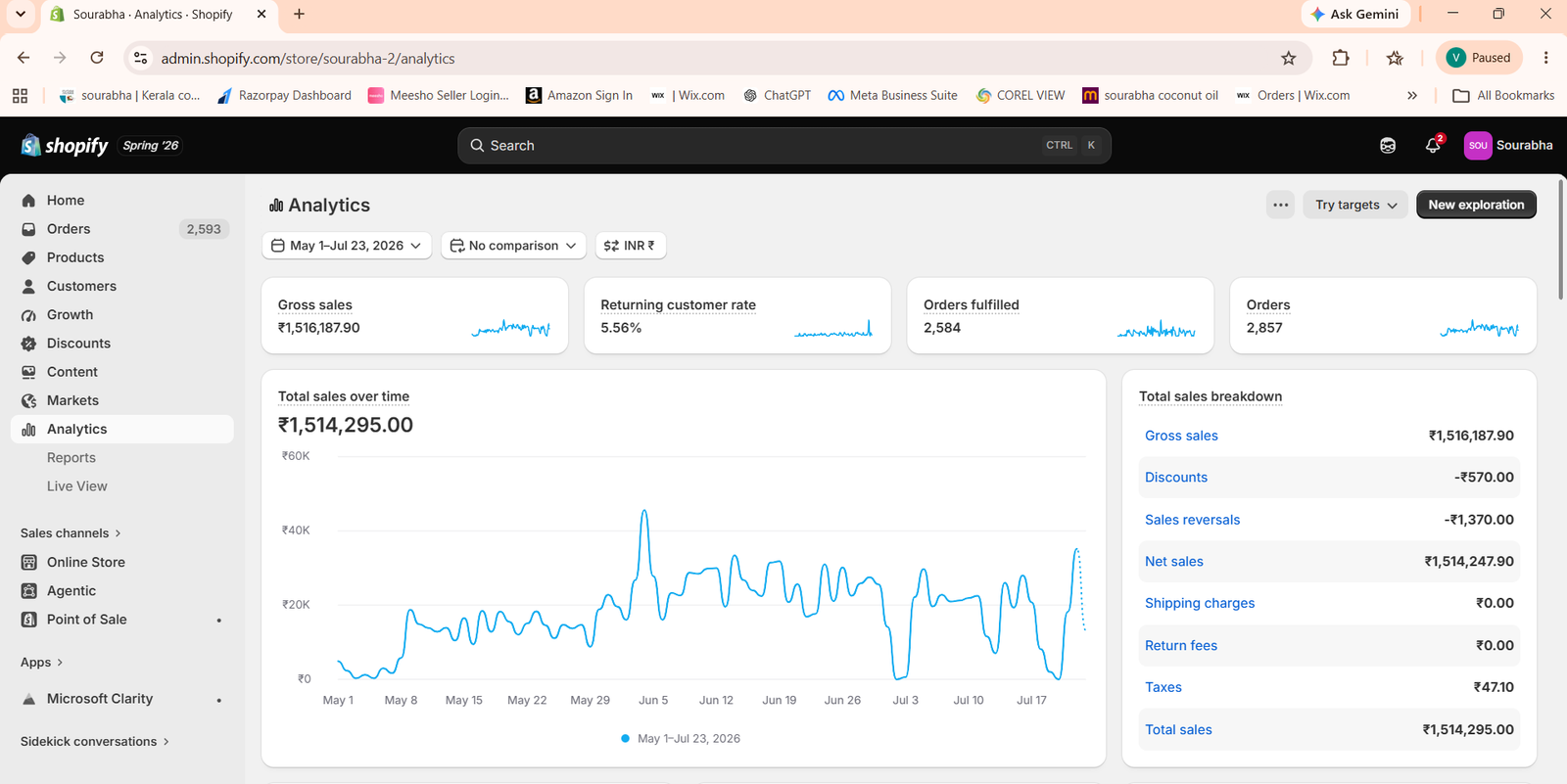This screenshot has height=784, width=1567.
Task: Open Markets globe icon
Action: pos(28,400)
